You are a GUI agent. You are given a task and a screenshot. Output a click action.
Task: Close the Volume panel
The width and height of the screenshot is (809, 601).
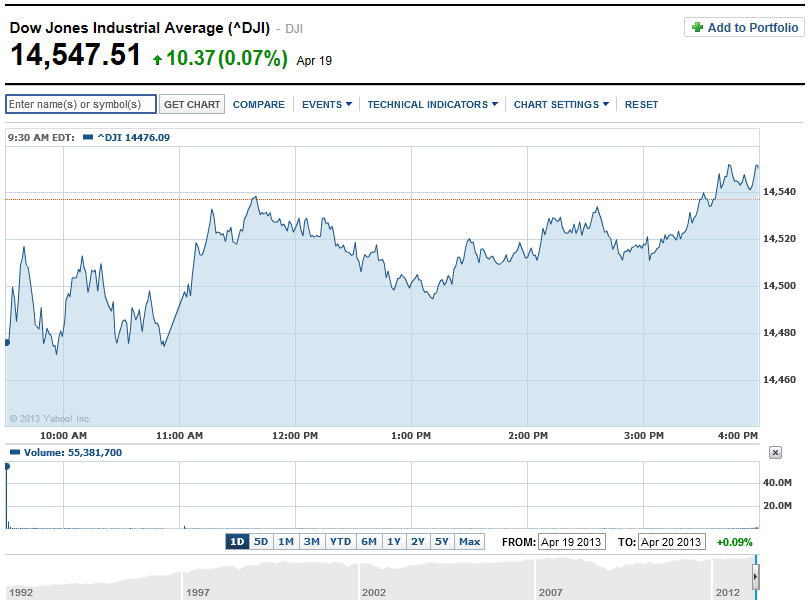click(x=775, y=453)
